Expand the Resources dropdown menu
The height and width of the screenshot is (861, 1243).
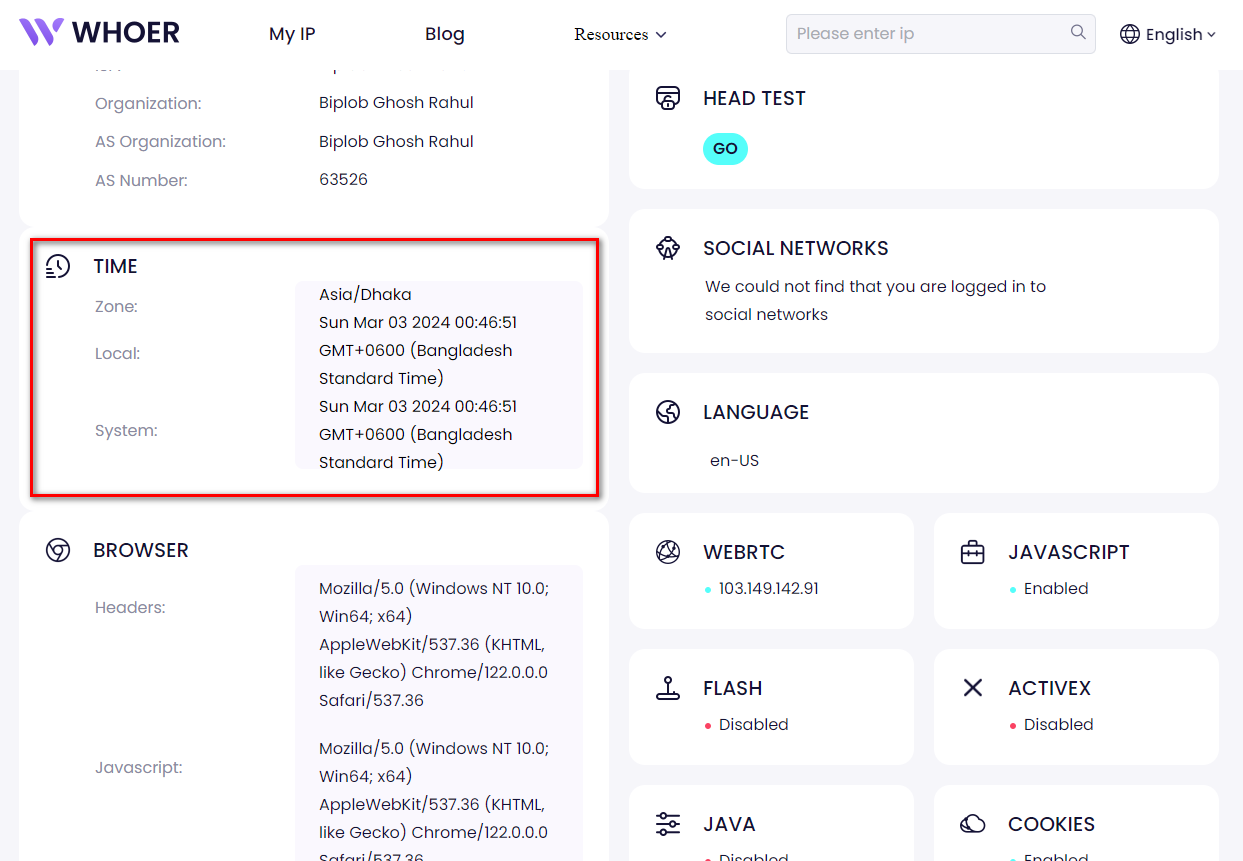click(x=620, y=34)
